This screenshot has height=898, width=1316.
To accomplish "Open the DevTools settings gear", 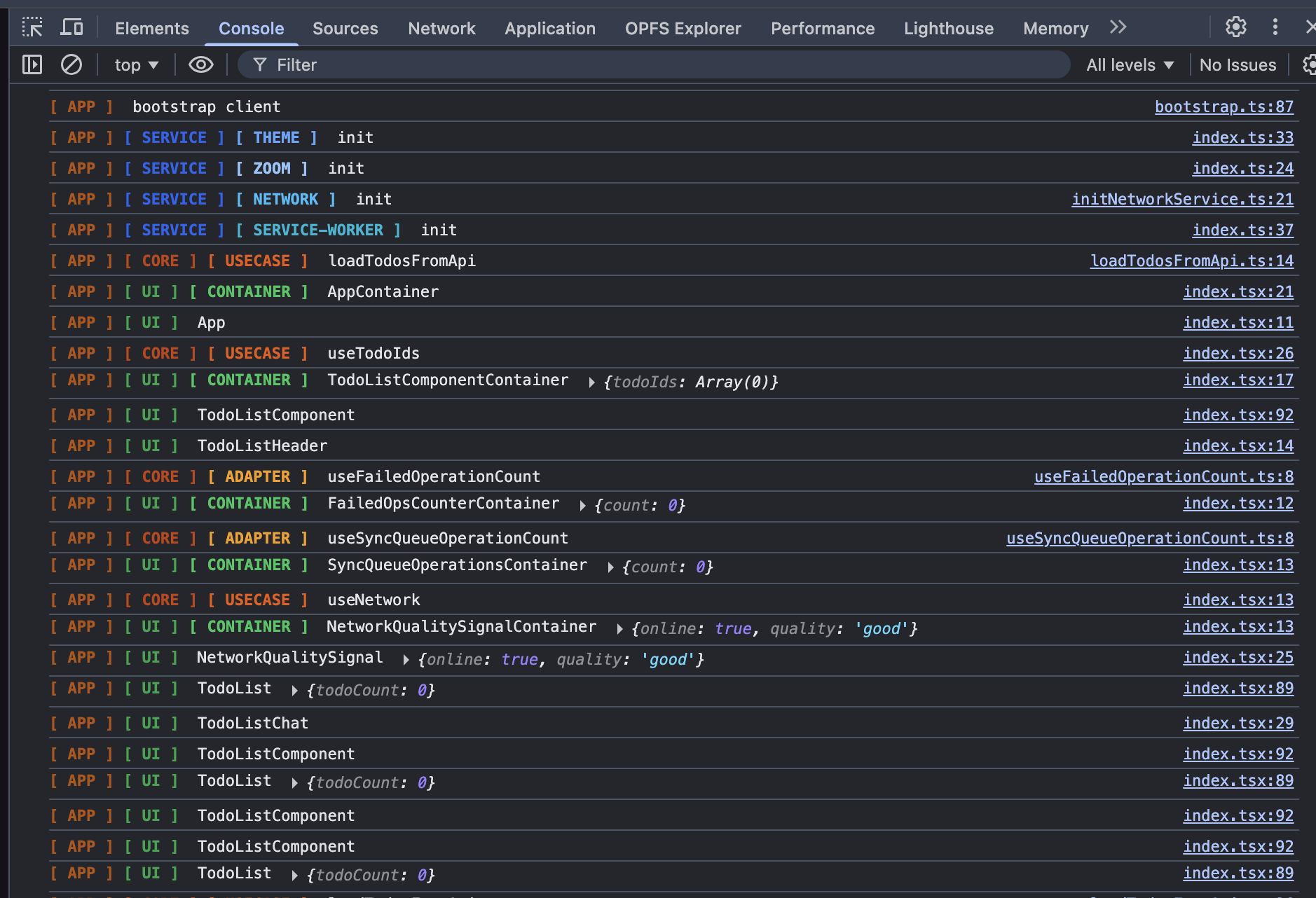I will click(x=1235, y=27).
